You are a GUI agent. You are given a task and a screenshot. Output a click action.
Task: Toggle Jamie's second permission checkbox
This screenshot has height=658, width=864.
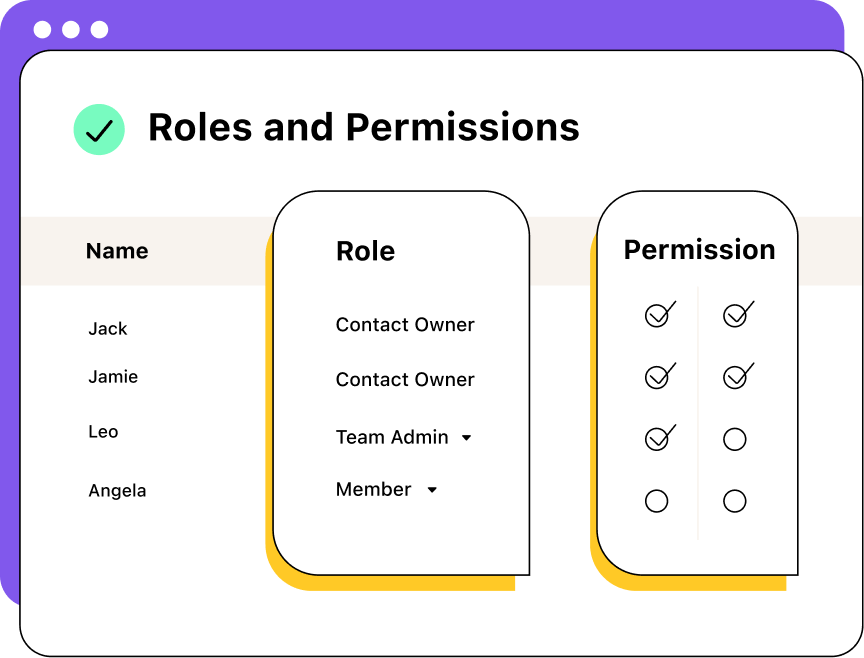click(735, 377)
